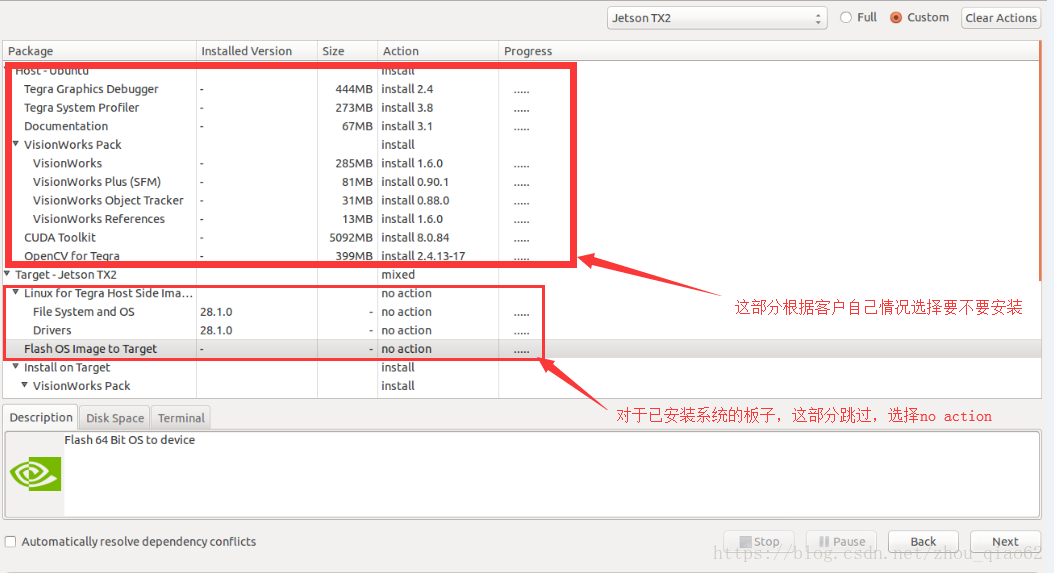Click the Back button
The image size is (1054, 573).
923,541
